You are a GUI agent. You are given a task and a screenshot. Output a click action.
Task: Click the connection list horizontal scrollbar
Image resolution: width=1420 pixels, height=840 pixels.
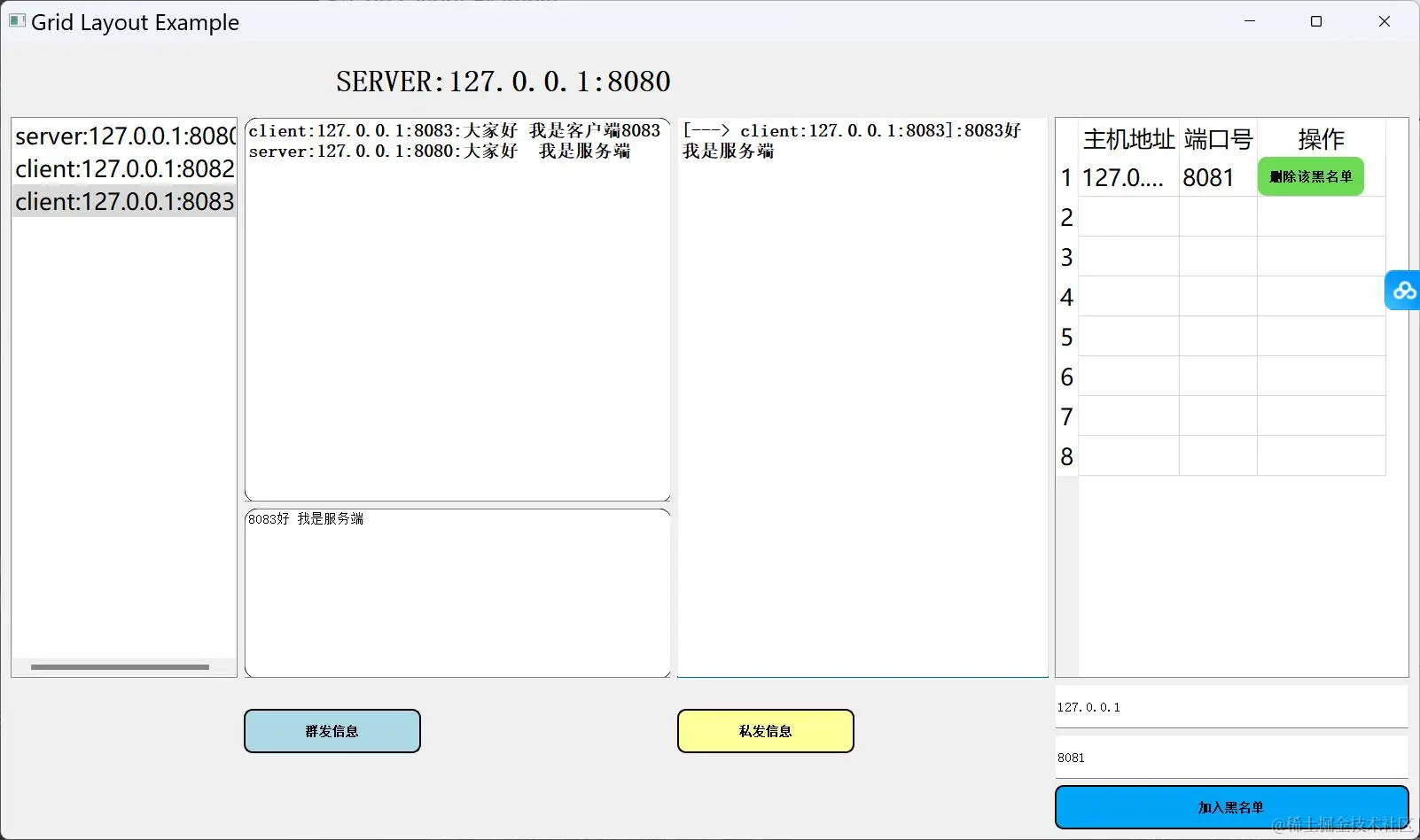tap(120, 667)
